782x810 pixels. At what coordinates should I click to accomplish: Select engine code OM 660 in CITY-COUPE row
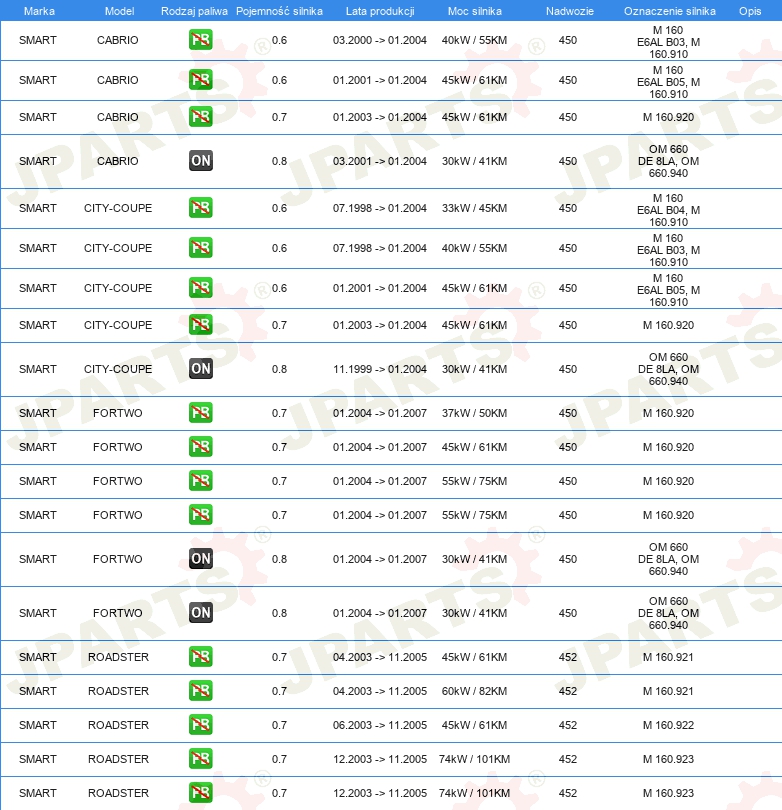point(668,369)
